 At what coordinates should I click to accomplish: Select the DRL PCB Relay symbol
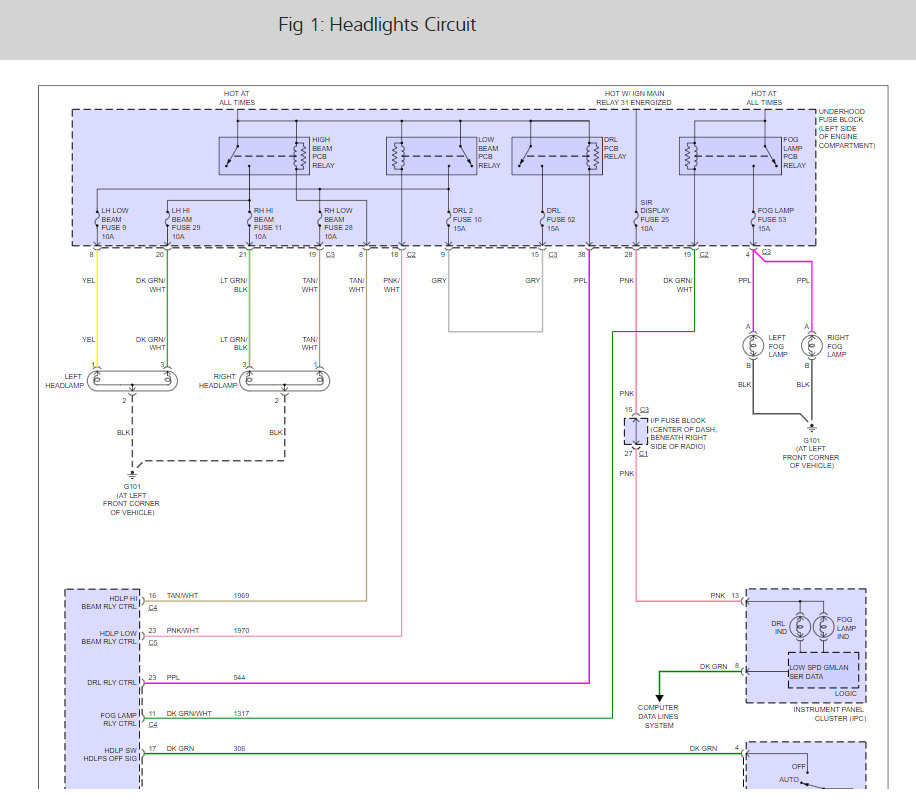[557, 156]
